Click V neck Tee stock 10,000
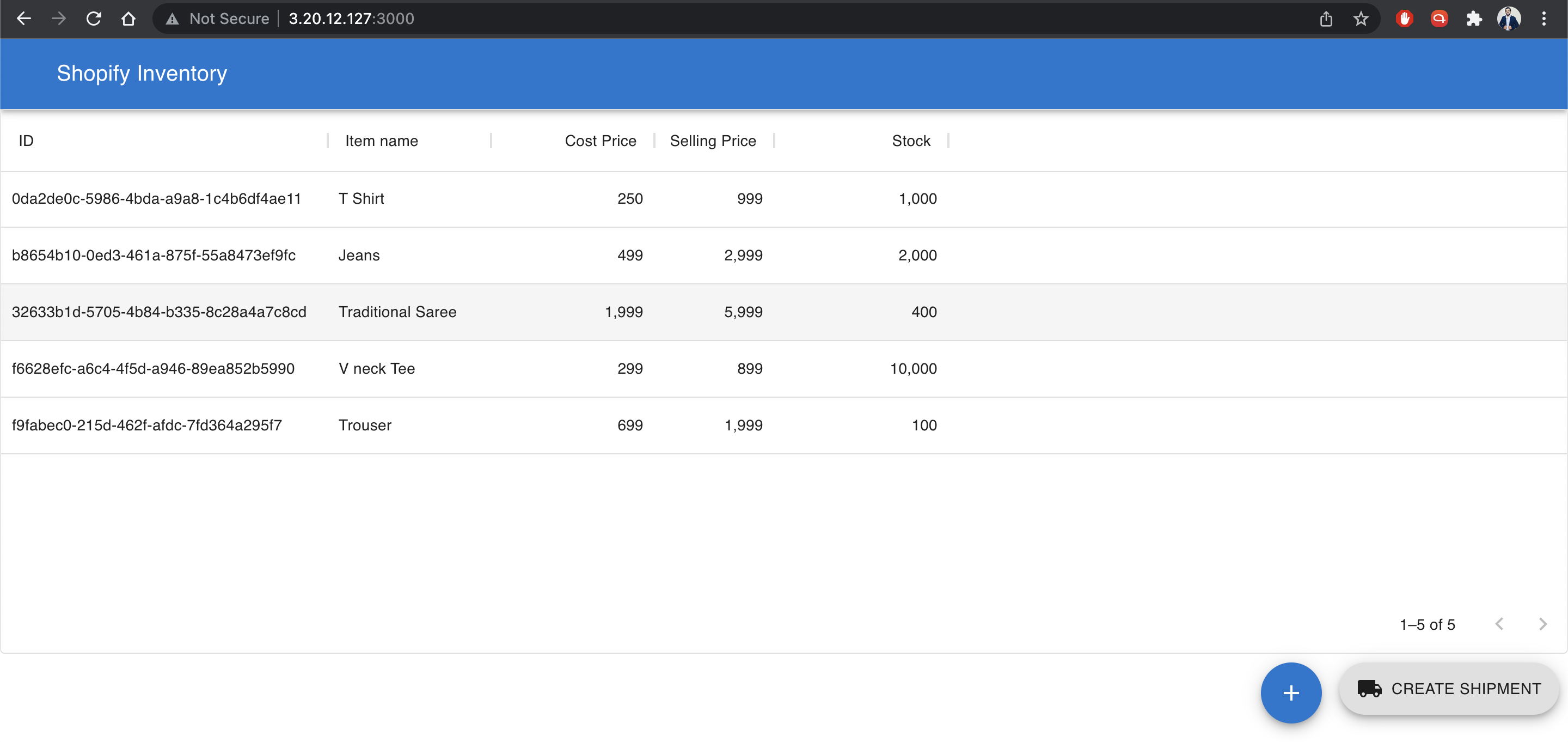The image size is (1568, 742). pyautogui.click(x=913, y=369)
